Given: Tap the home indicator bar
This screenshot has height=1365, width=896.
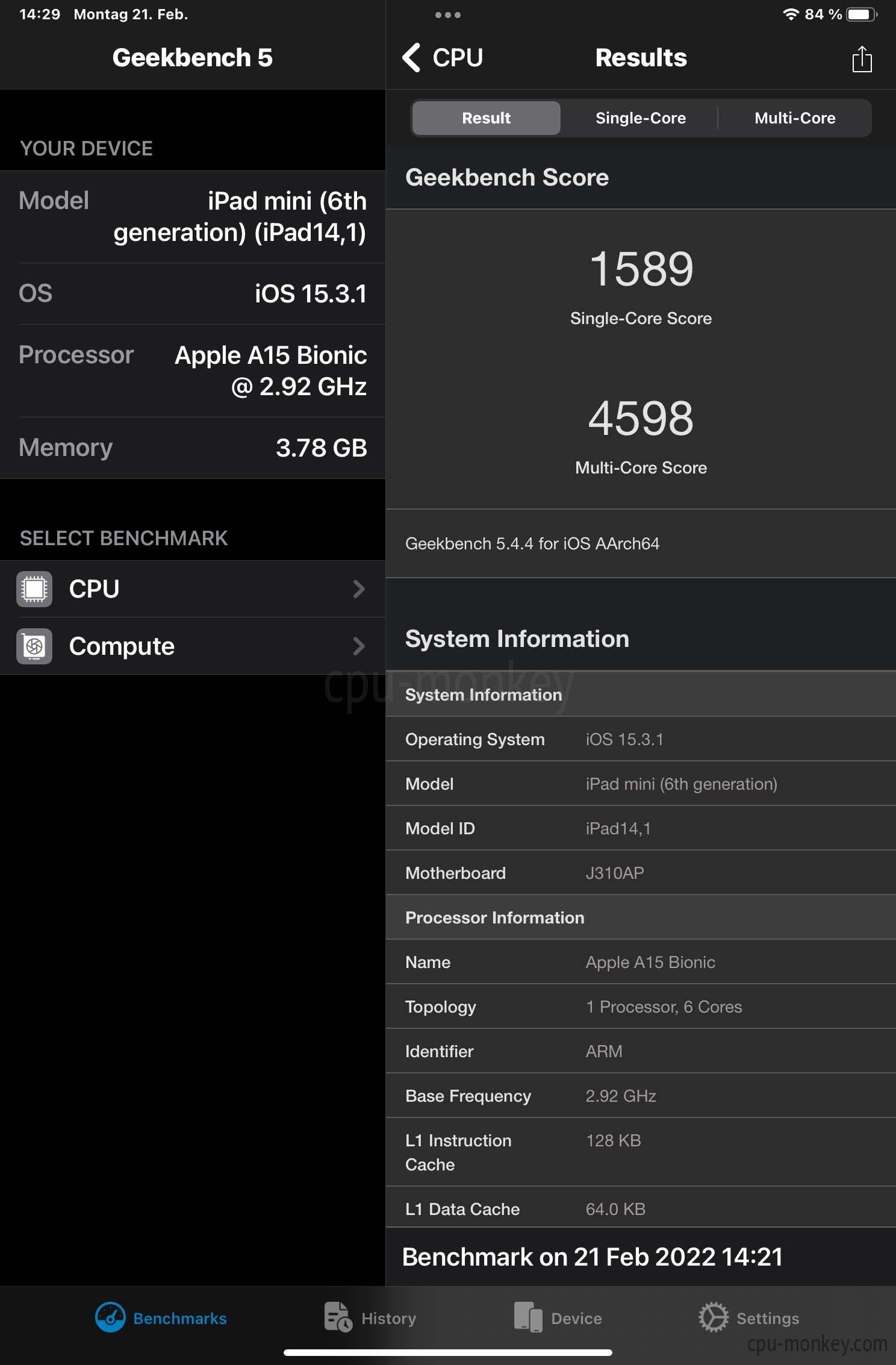Looking at the screenshot, I should point(448,1352).
